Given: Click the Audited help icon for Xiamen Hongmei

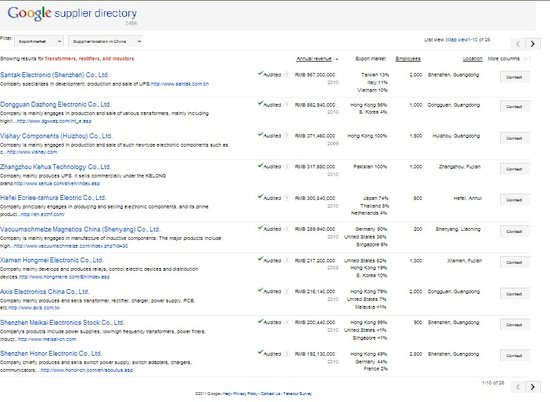Looking at the screenshot, I should [x=287, y=260].
